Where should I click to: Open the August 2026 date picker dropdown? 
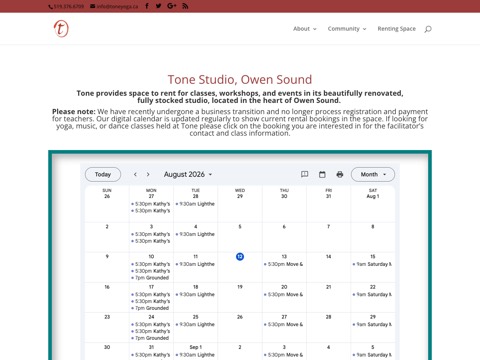[x=188, y=174]
